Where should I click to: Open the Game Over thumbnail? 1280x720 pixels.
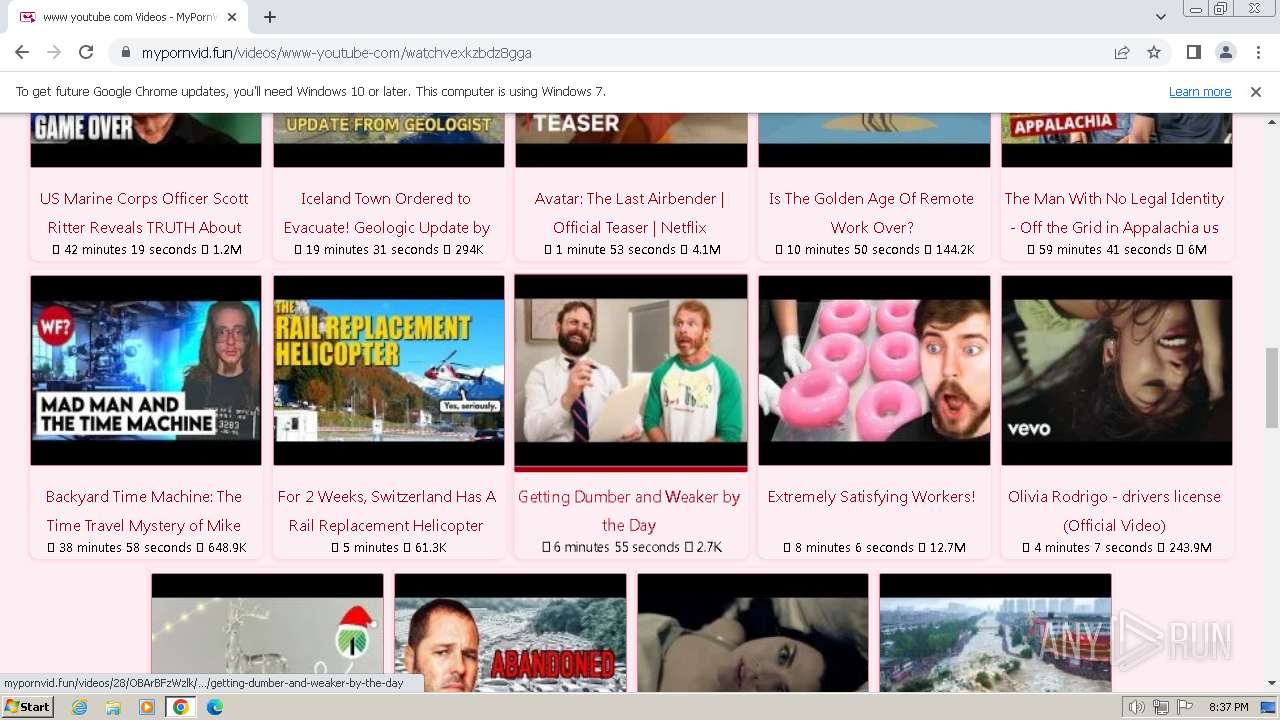click(146, 140)
